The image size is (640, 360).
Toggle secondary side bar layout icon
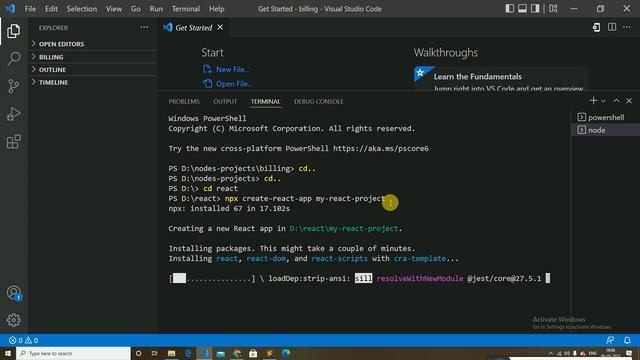(x=535, y=9)
